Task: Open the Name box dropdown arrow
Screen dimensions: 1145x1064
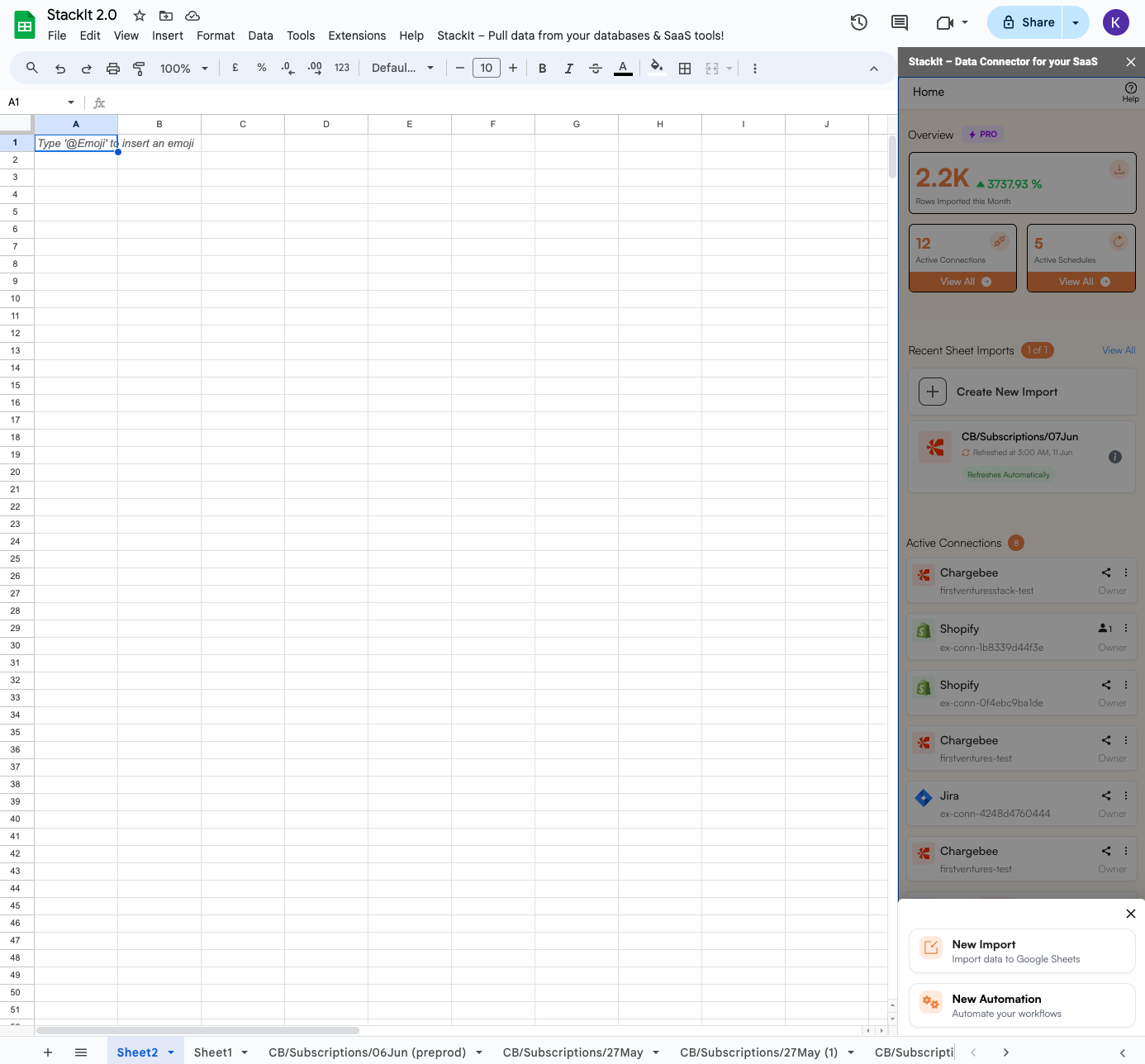Action: pyautogui.click(x=71, y=102)
